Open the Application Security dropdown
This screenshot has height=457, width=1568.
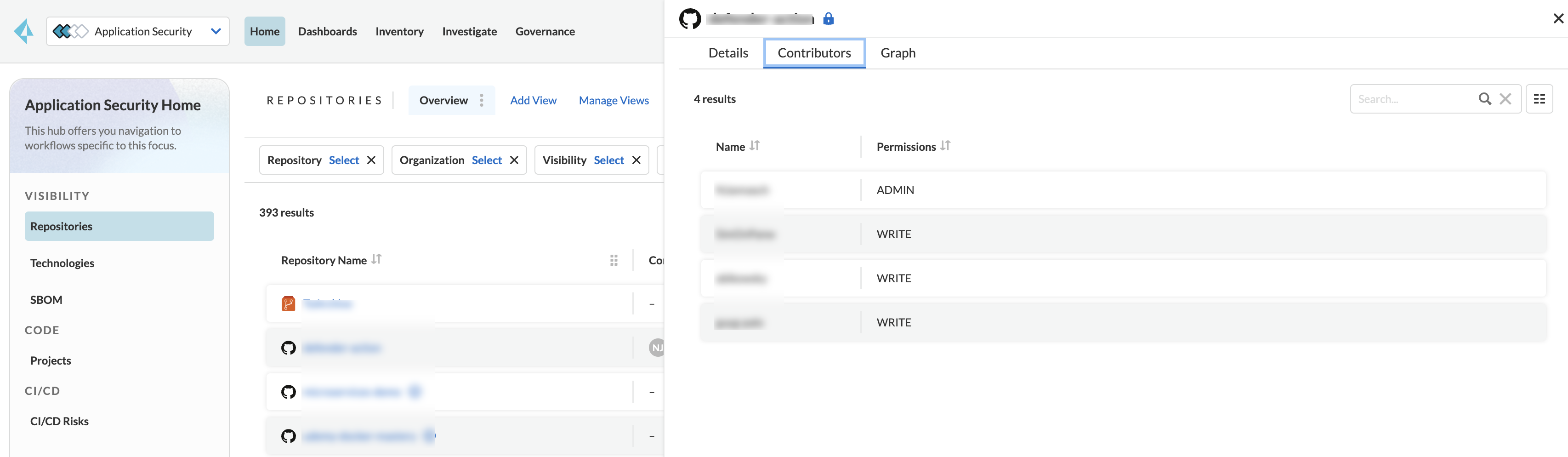click(137, 31)
